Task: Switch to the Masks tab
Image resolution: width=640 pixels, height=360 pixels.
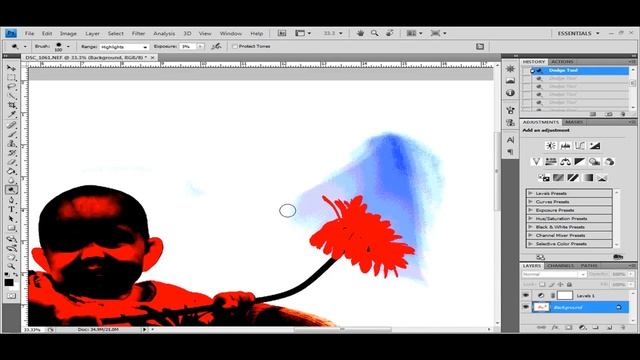Action: (574, 122)
